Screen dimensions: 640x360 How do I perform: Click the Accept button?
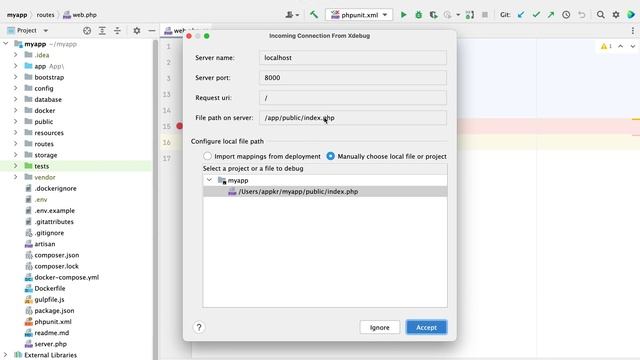[x=427, y=327]
